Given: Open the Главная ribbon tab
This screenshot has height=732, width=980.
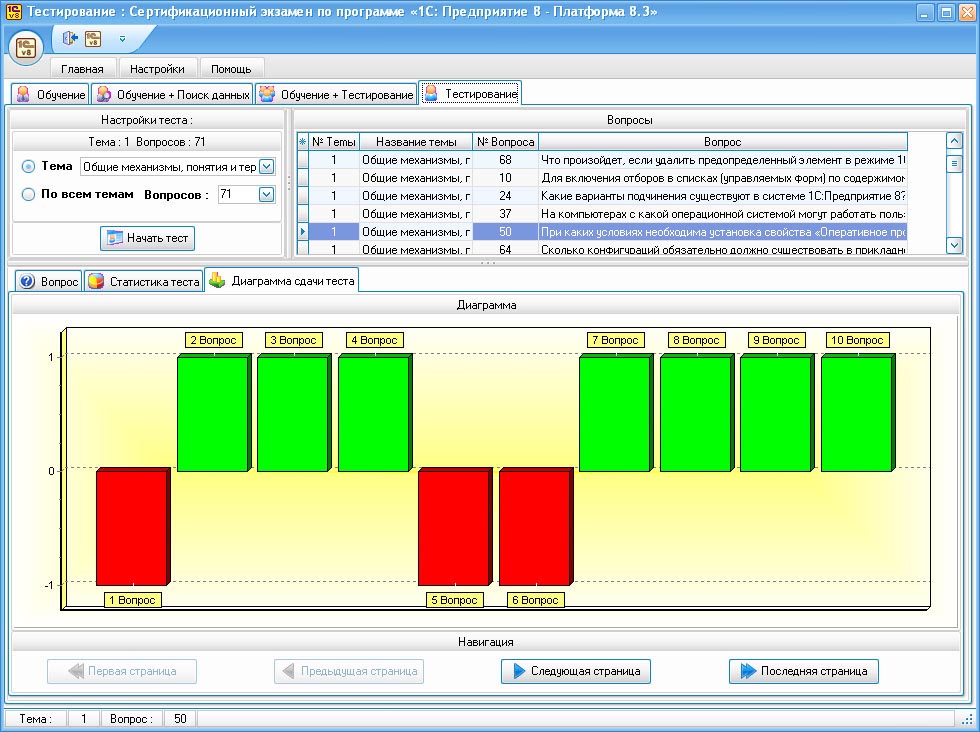Looking at the screenshot, I should click(82, 69).
